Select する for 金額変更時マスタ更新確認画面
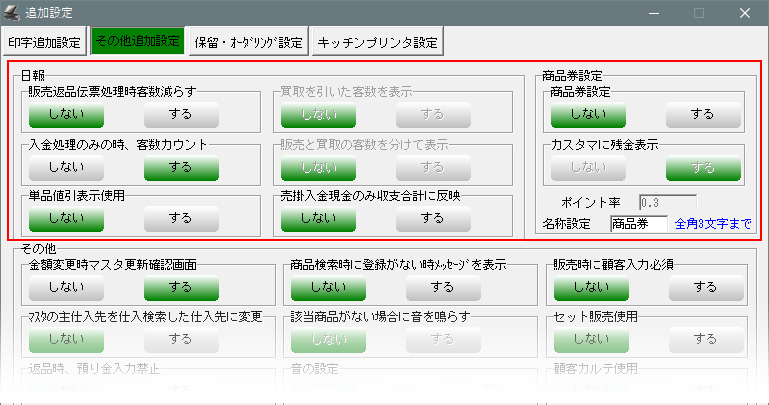Screen dimensions: 769x405 pyautogui.click(x=181, y=288)
